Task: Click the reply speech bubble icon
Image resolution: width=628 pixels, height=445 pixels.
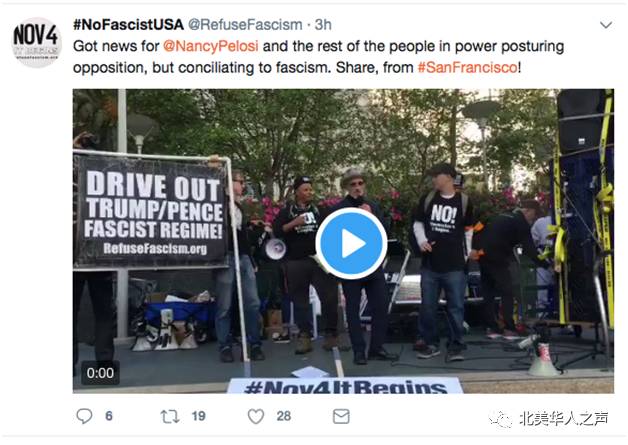Action: [x=84, y=416]
